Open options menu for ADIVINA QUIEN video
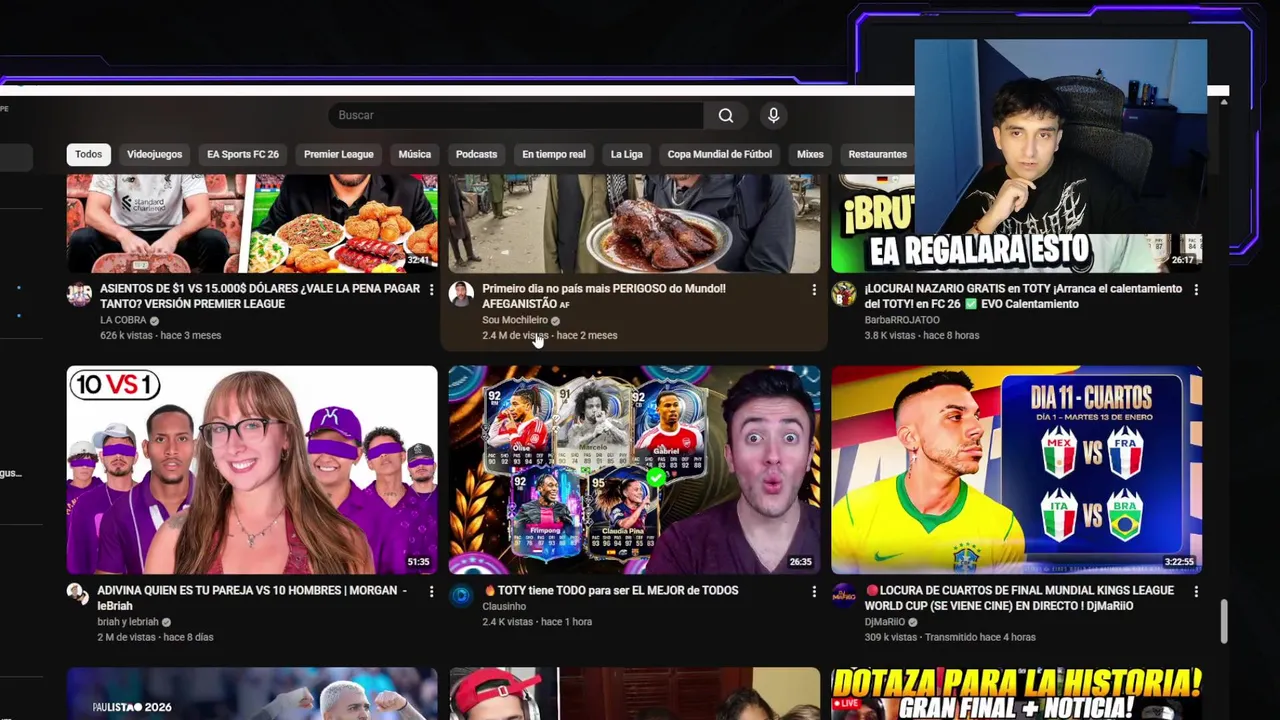The image size is (1280, 720). click(431, 591)
